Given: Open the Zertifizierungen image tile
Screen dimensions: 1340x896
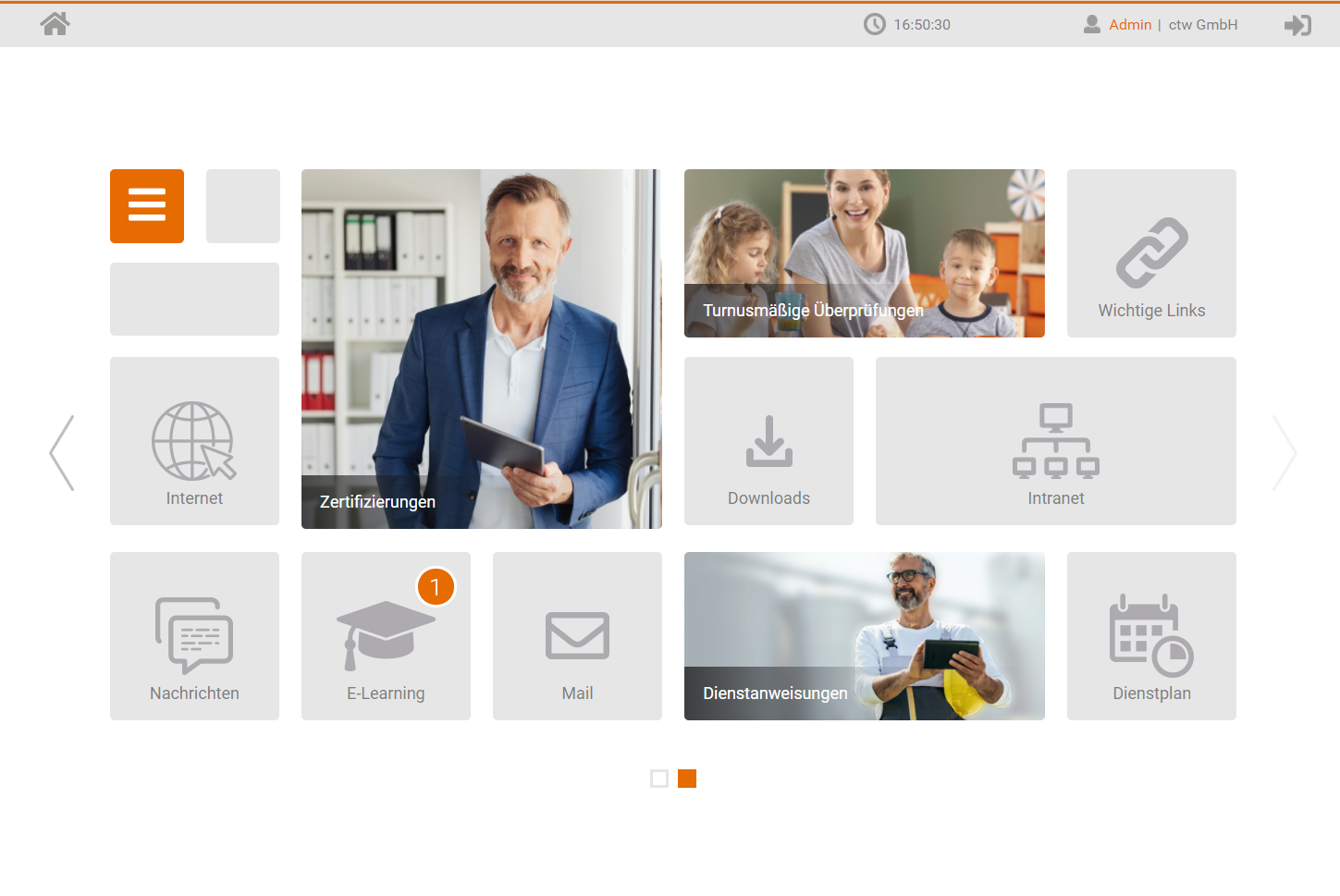Looking at the screenshot, I should point(481,349).
